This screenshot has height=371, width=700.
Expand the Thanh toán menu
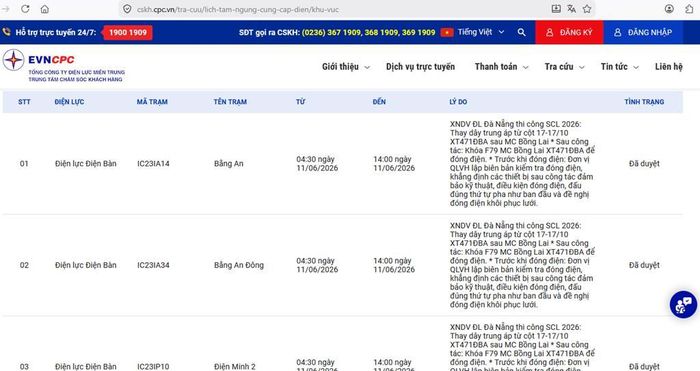[502, 67]
